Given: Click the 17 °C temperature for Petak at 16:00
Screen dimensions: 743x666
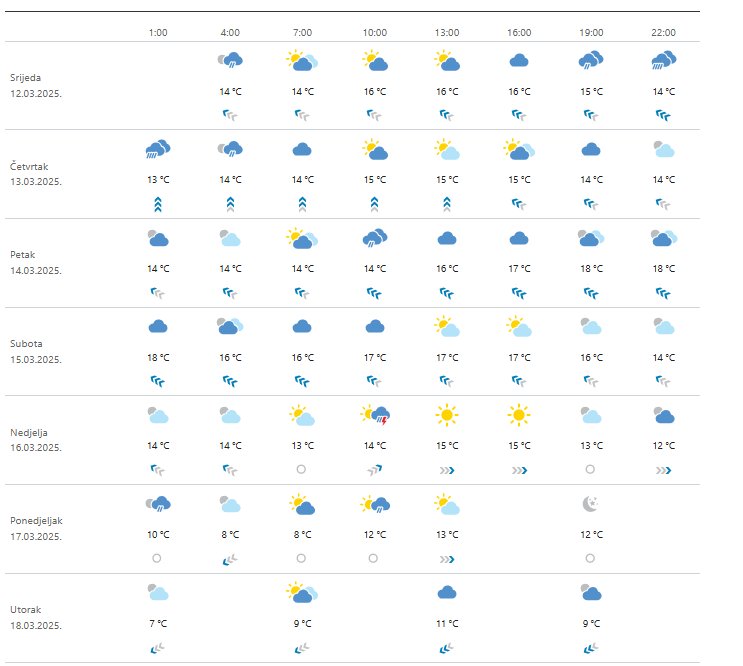Looking at the screenshot, I should (519, 269).
